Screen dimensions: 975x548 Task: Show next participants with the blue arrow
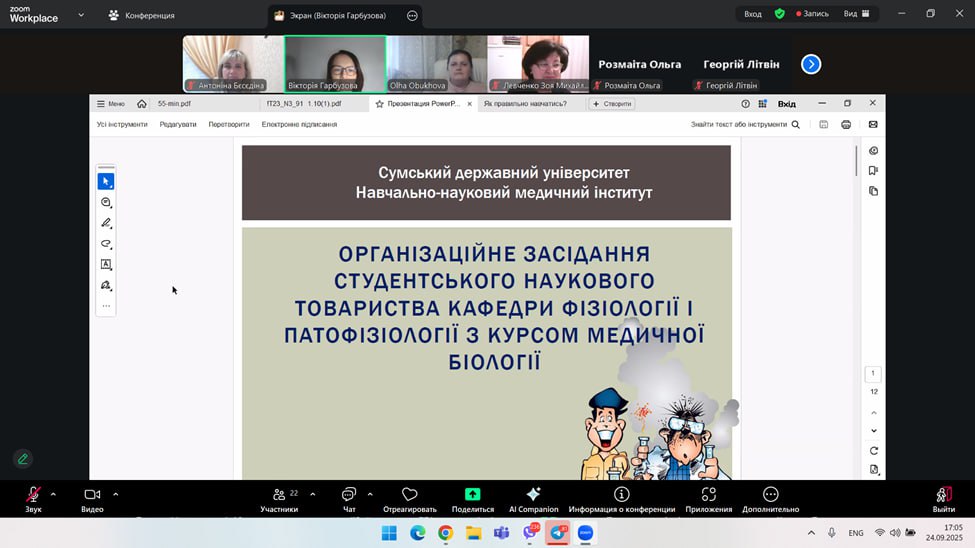(811, 64)
